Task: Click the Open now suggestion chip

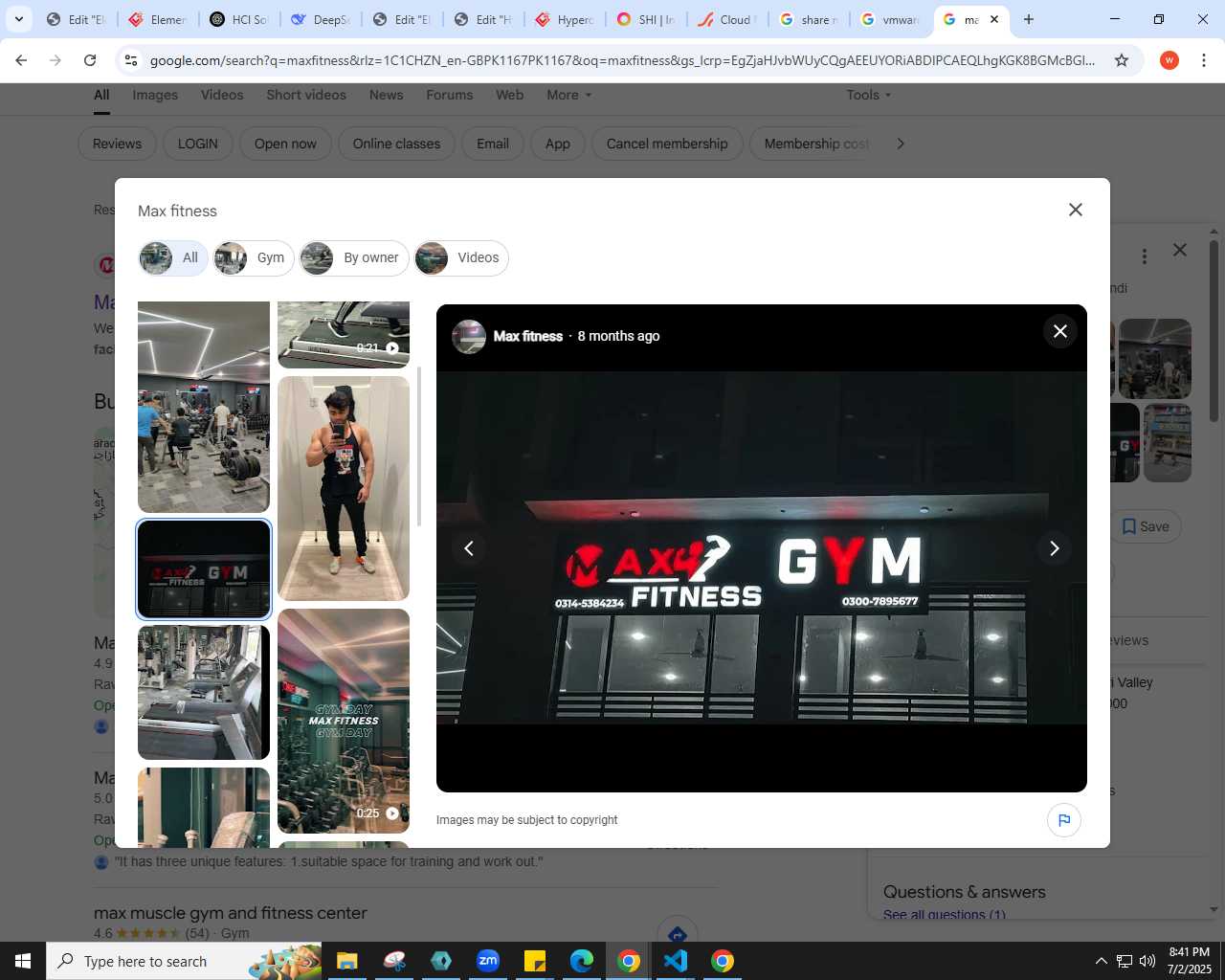Action: [x=285, y=144]
